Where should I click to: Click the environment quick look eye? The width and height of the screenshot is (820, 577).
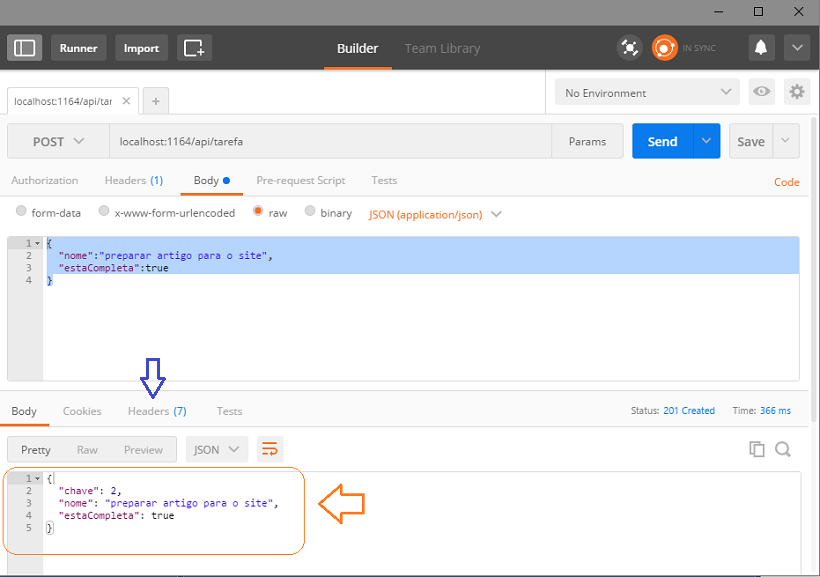click(x=762, y=92)
